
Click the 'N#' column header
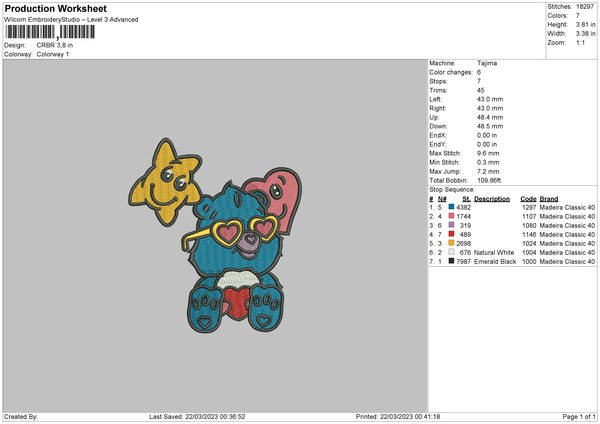(442, 199)
